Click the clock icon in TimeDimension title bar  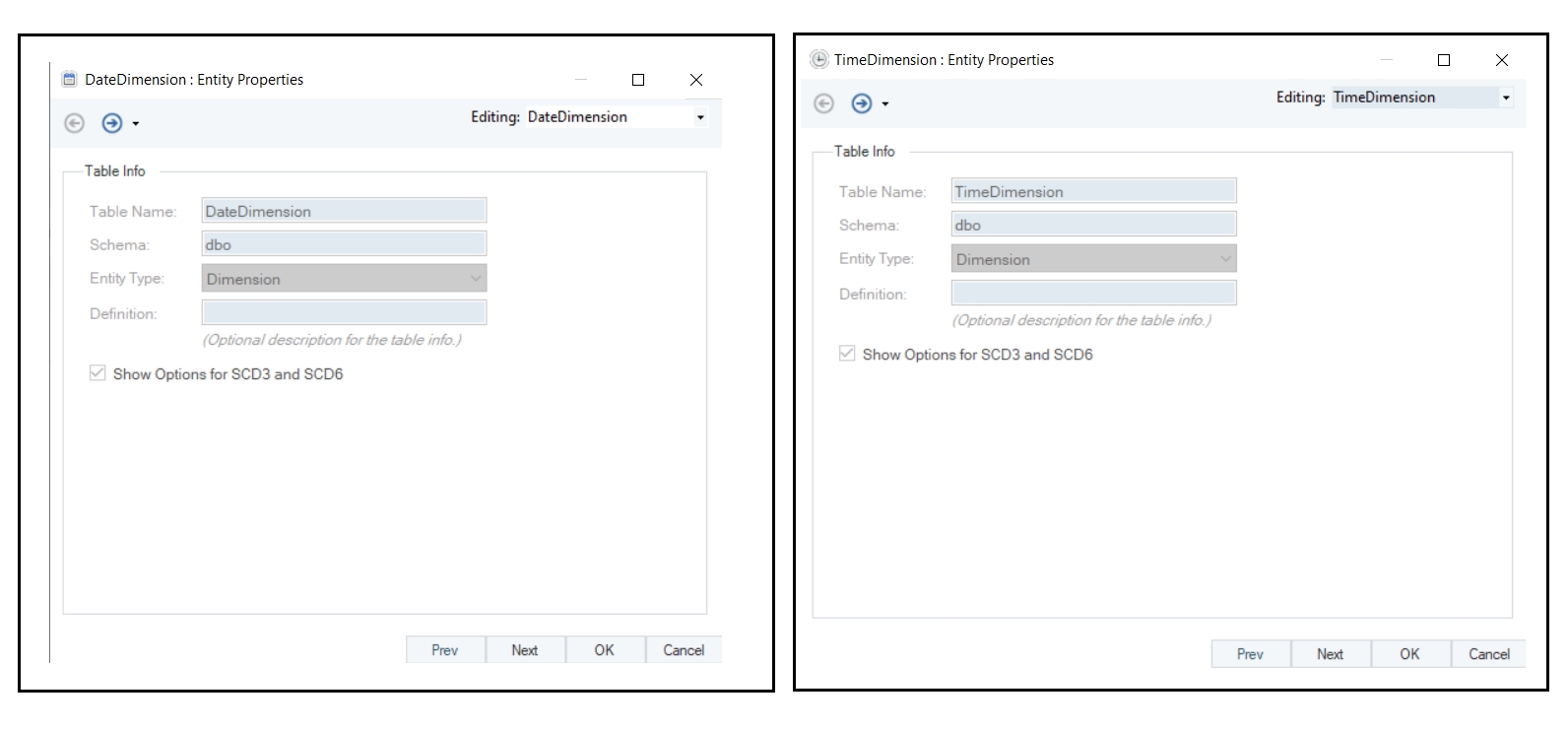coord(818,60)
